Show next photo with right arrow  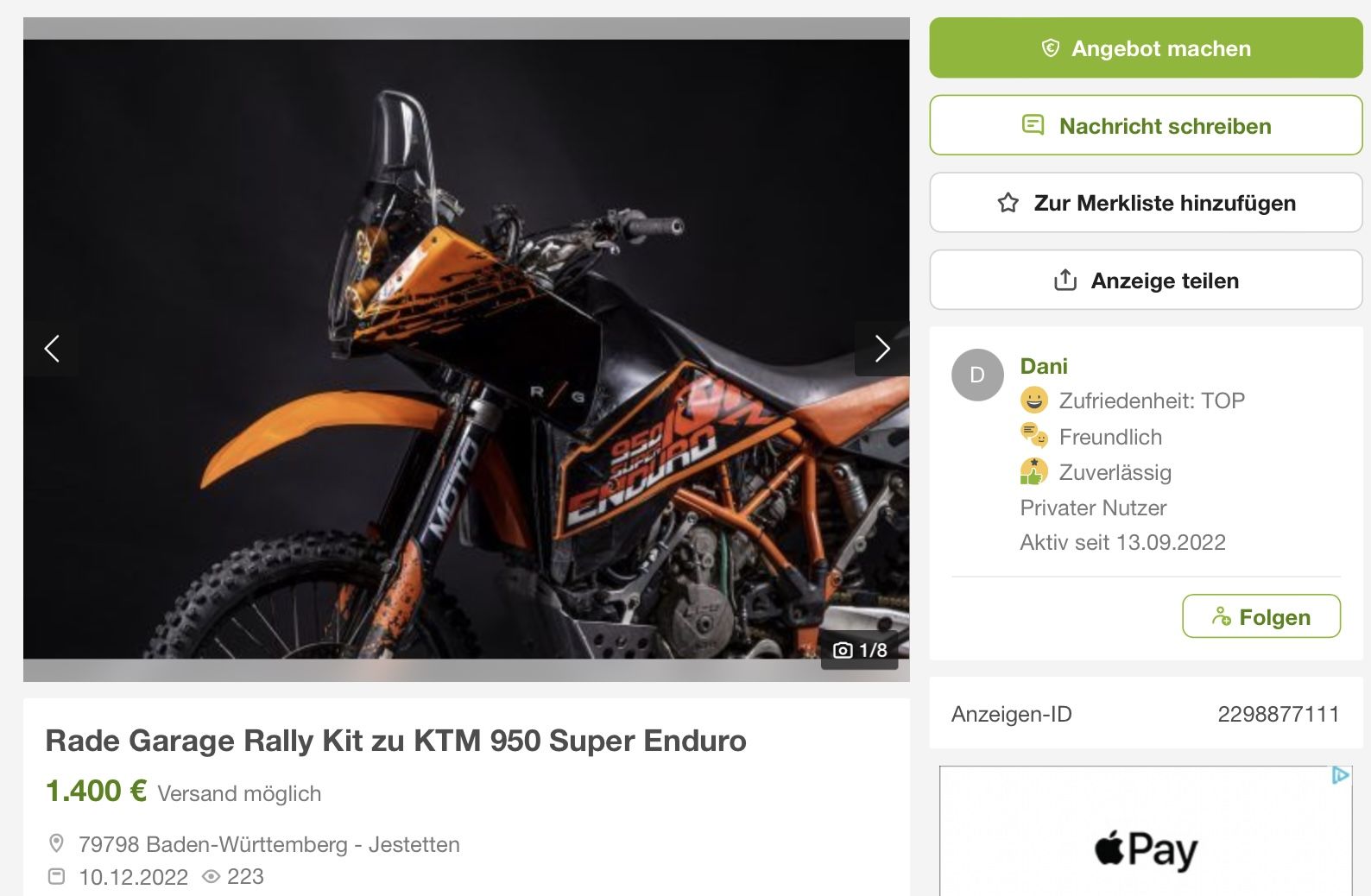click(x=881, y=349)
